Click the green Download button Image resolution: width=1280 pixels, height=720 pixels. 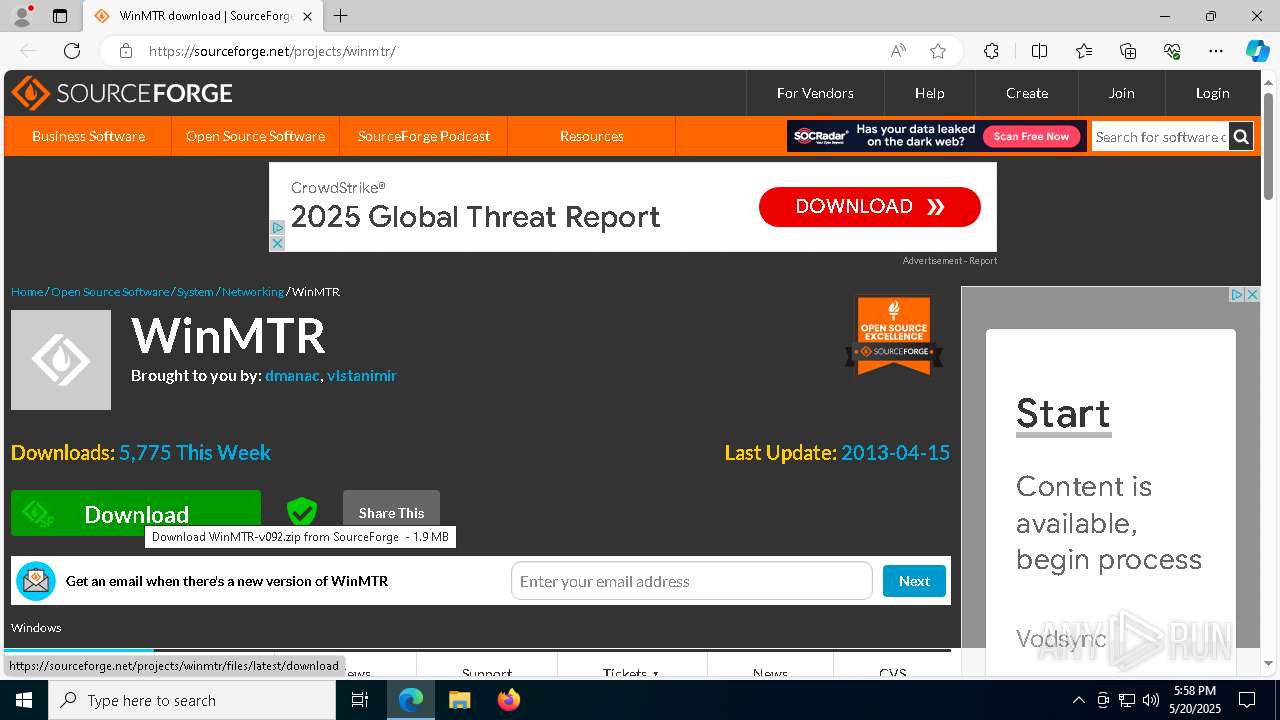point(136,513)
